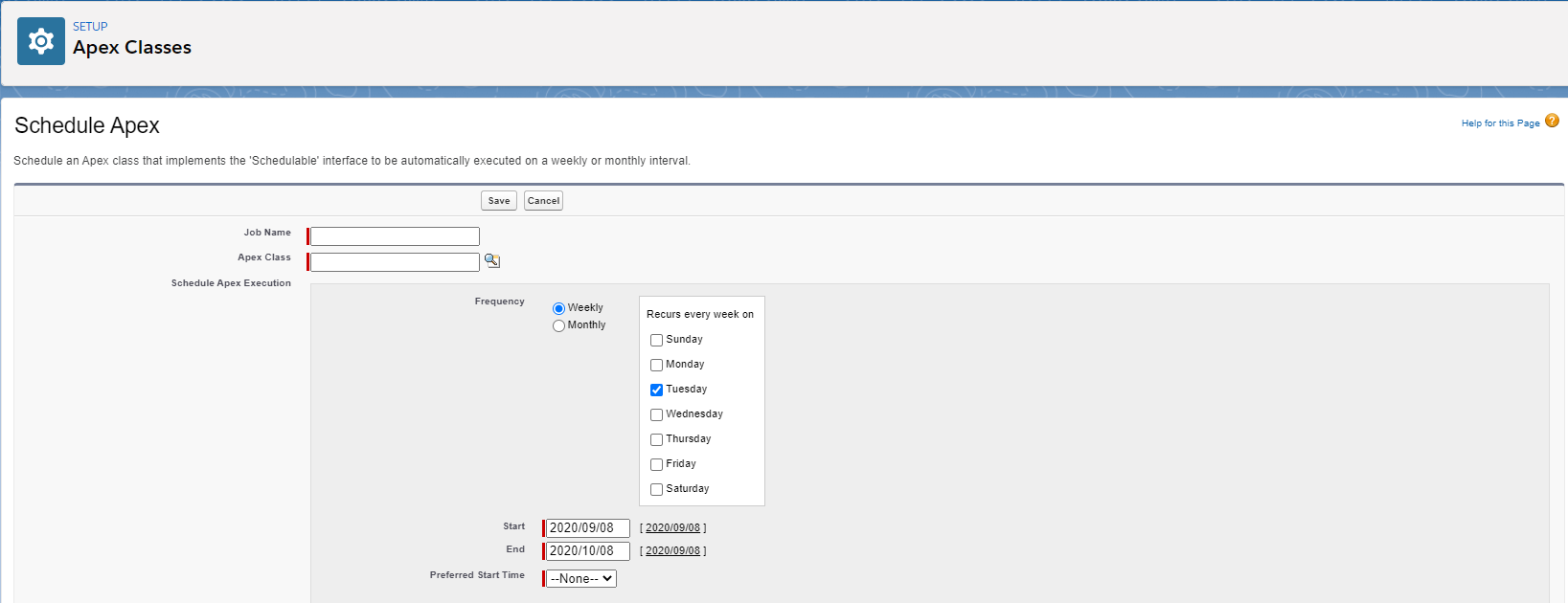
Task: Click the date link next to Start
Action: (x=672, y=527)
